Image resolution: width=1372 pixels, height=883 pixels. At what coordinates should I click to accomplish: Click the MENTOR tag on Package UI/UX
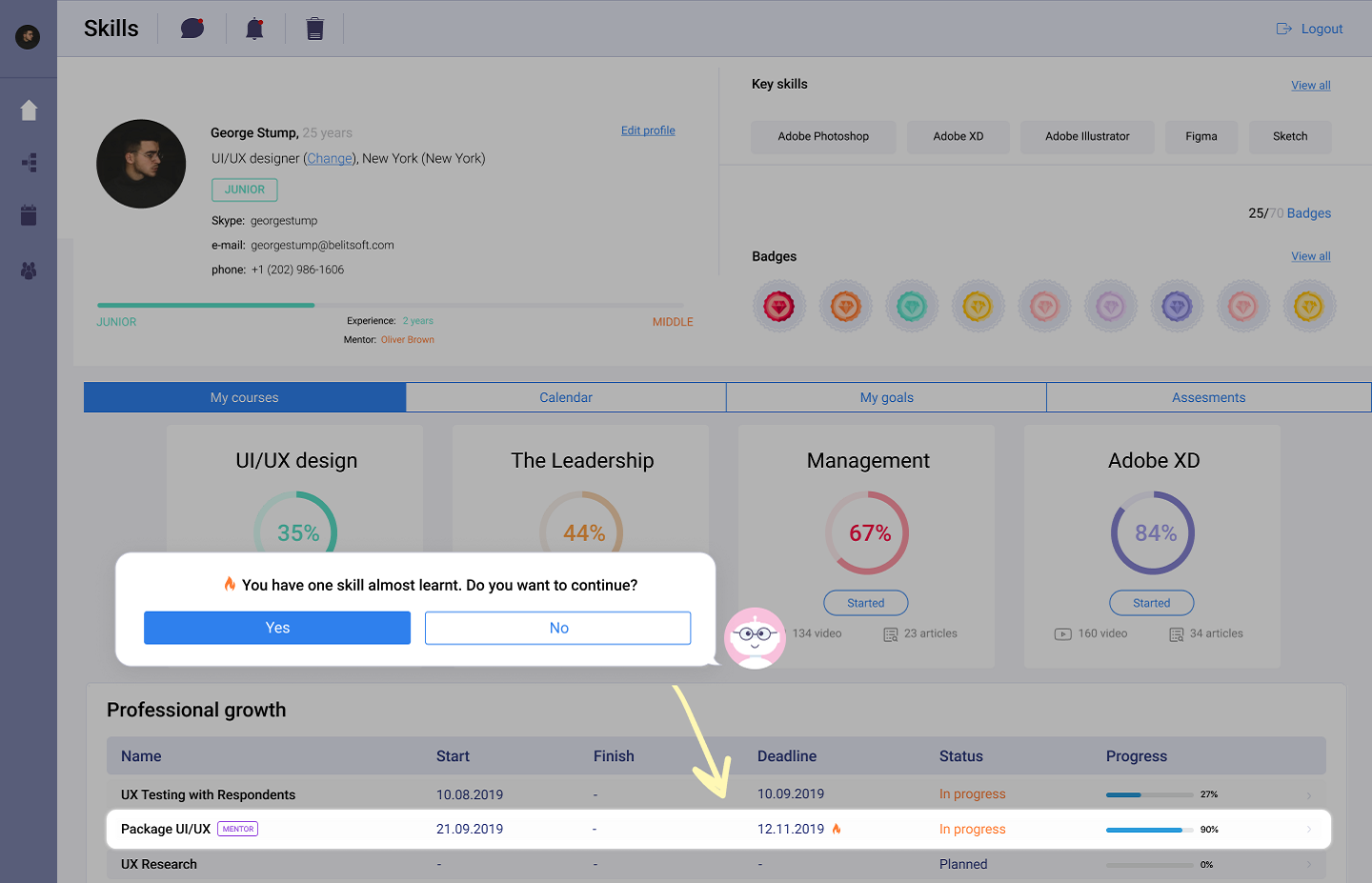(x=238, y=829)
